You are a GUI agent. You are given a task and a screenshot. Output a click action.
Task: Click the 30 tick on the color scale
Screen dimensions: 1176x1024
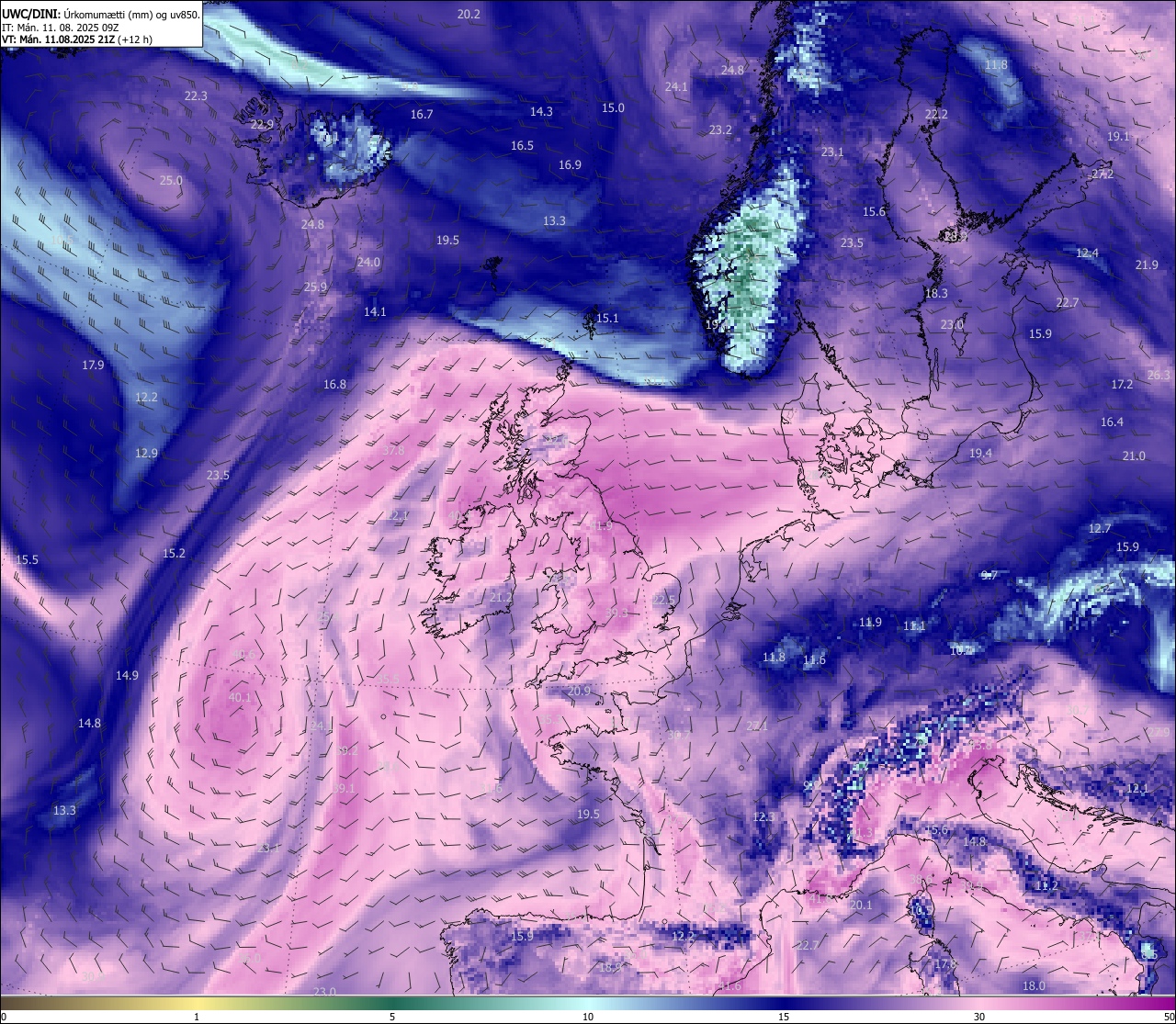(x=979, y=1017)
